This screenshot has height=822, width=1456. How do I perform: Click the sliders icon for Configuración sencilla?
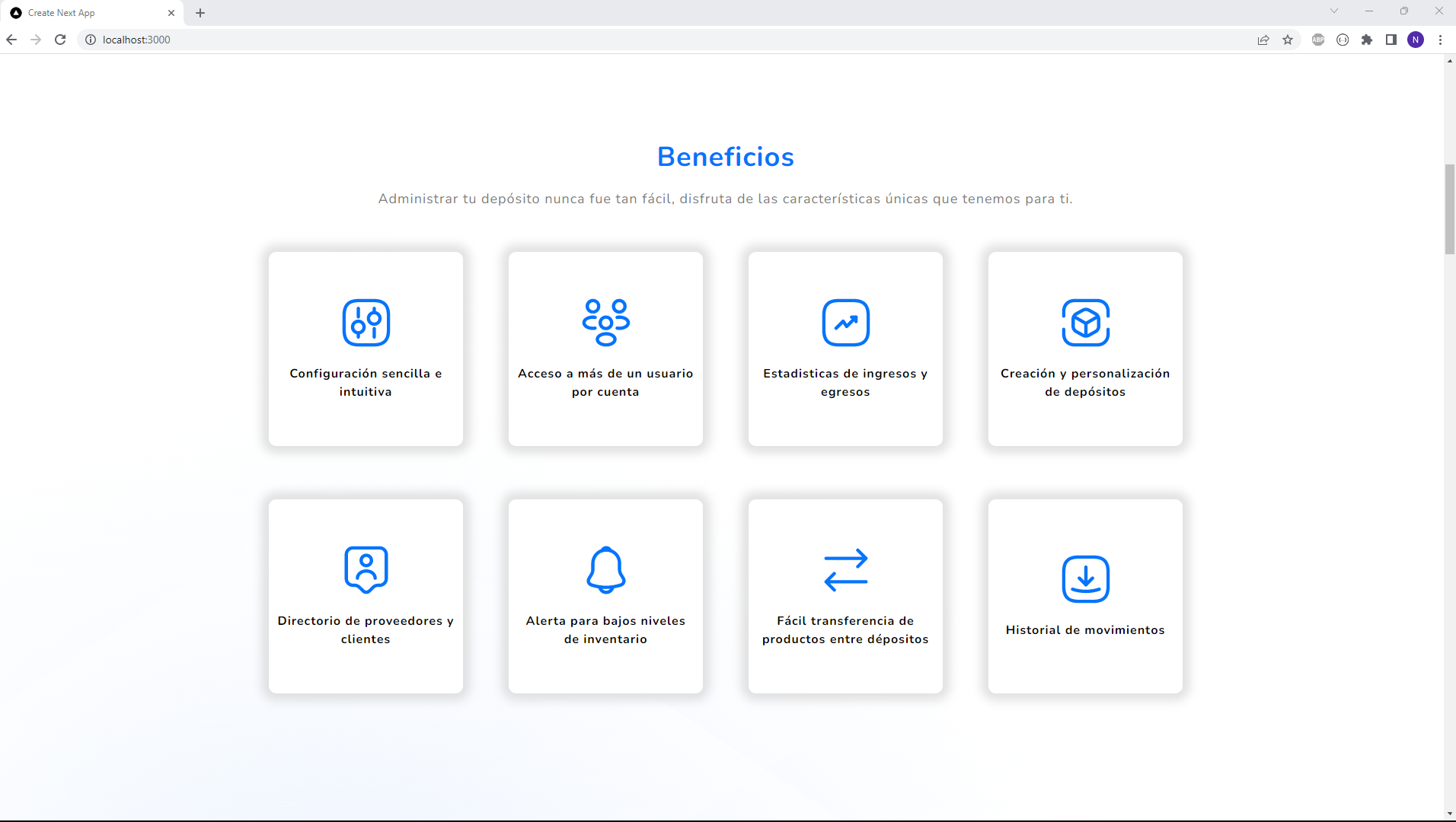pyautogui.click(x=366, y=323)
